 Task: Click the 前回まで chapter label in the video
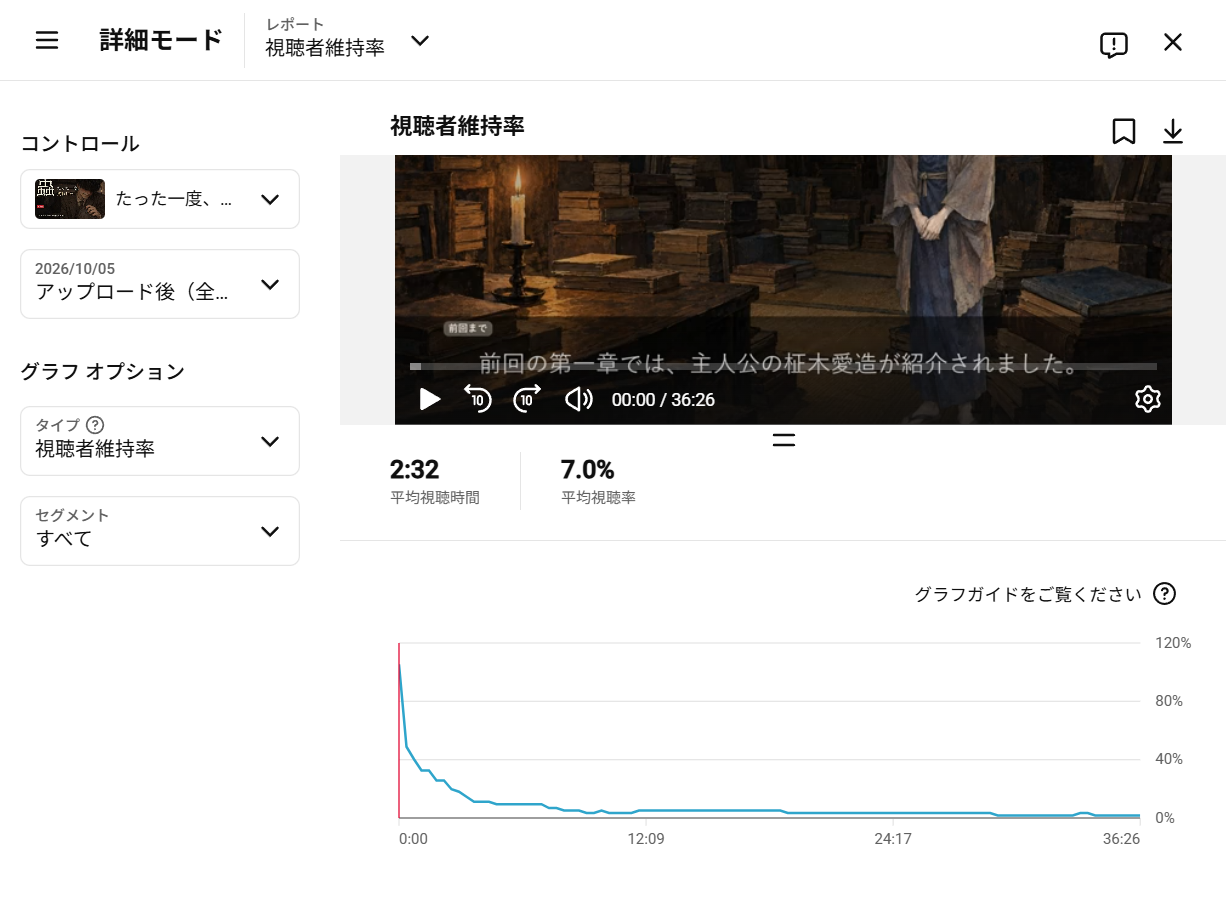[x=467, y=328]
